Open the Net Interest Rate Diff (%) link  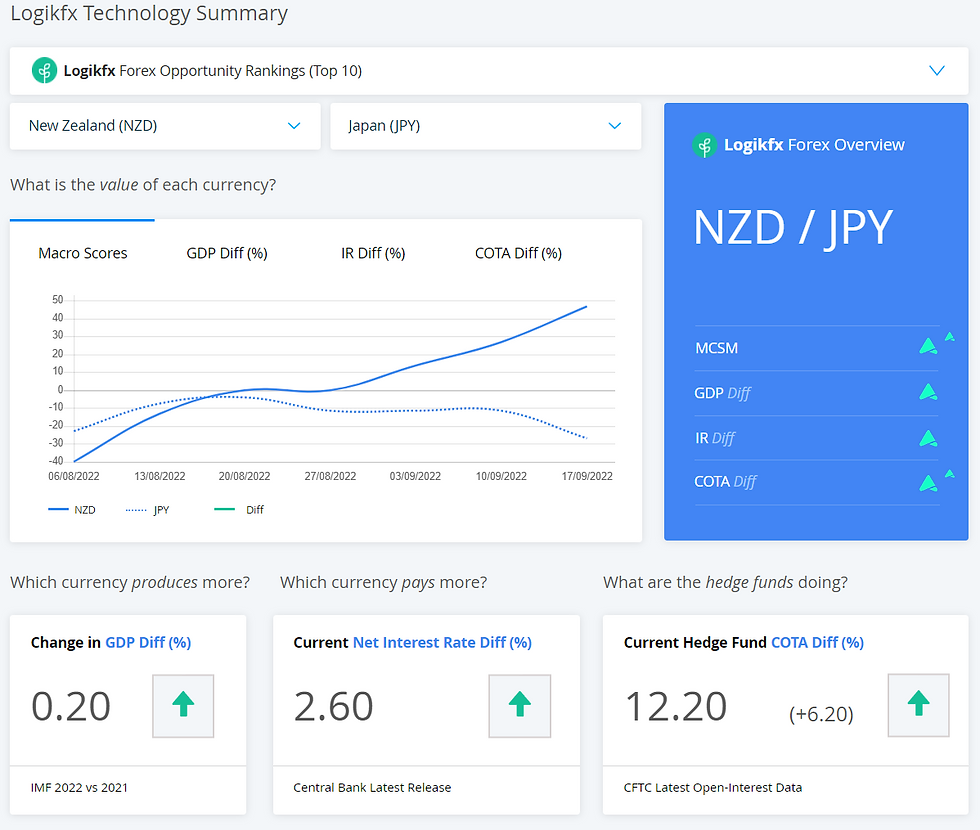[442, 642]
